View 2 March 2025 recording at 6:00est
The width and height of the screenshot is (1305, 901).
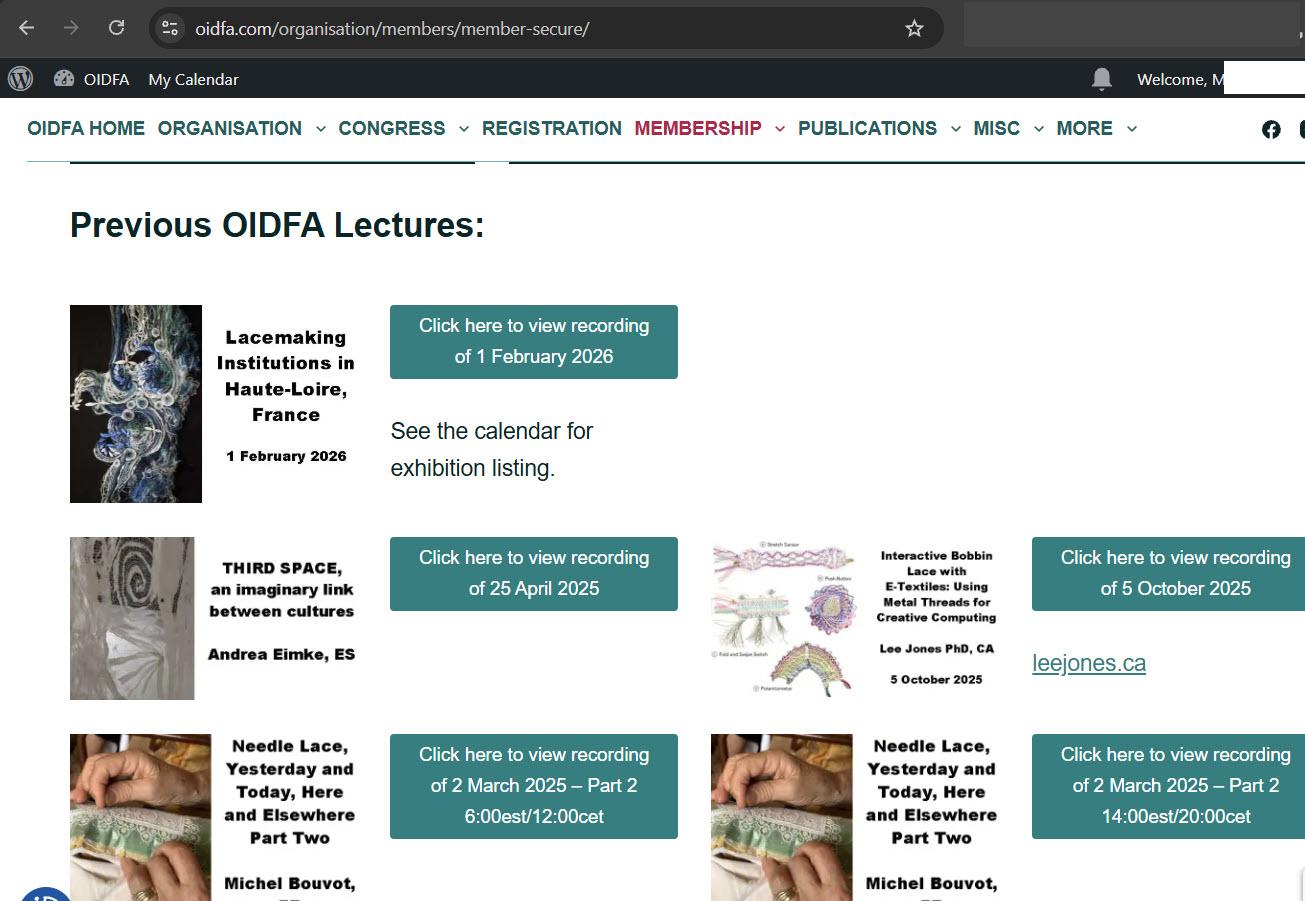(534, 786)
